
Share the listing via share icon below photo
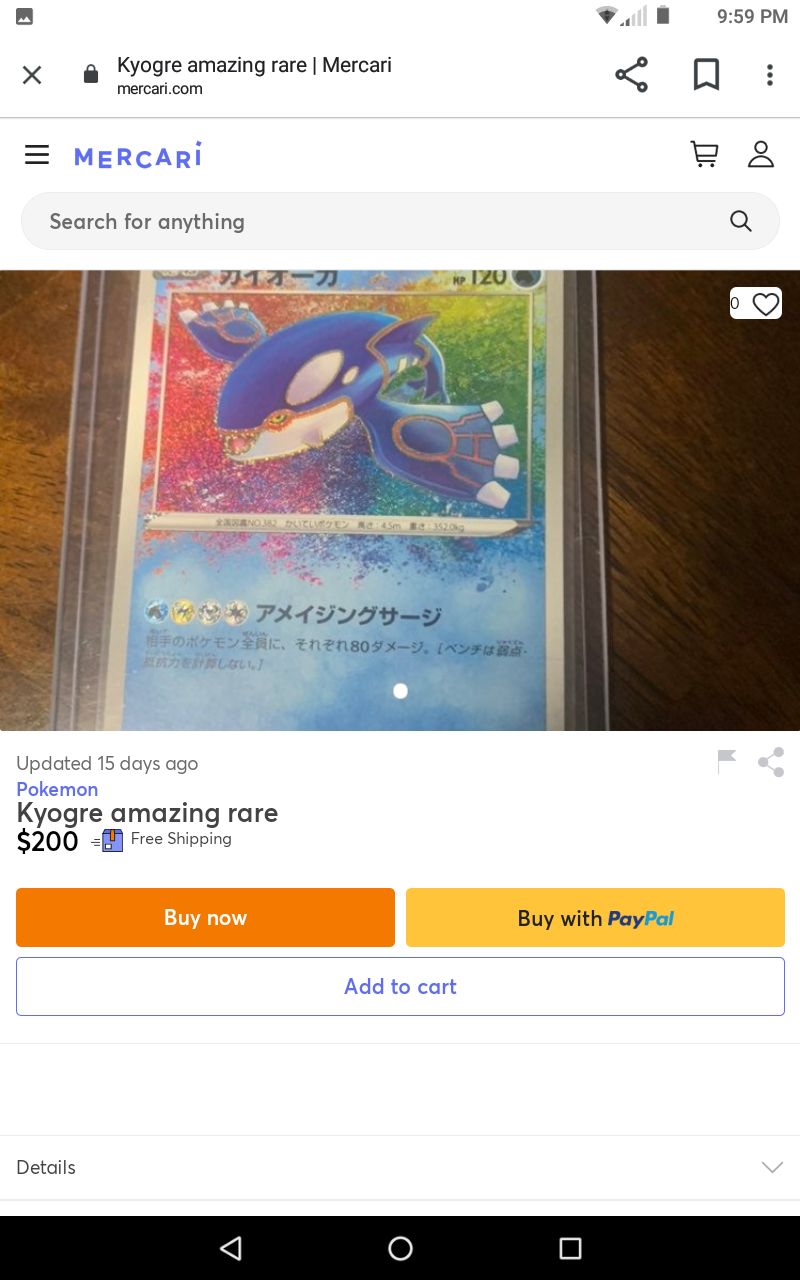(771, 762)
